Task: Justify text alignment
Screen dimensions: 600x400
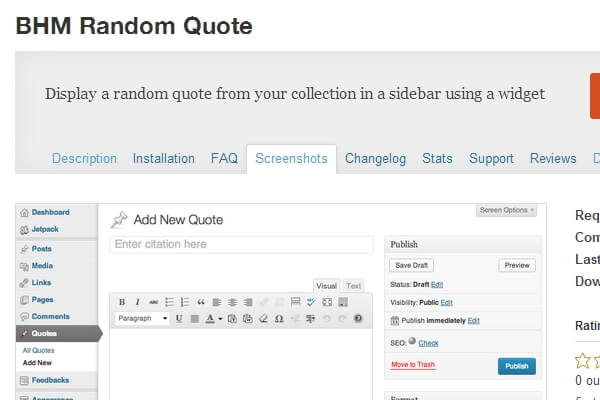Action: pyautogui.click(x=194, y=318)
